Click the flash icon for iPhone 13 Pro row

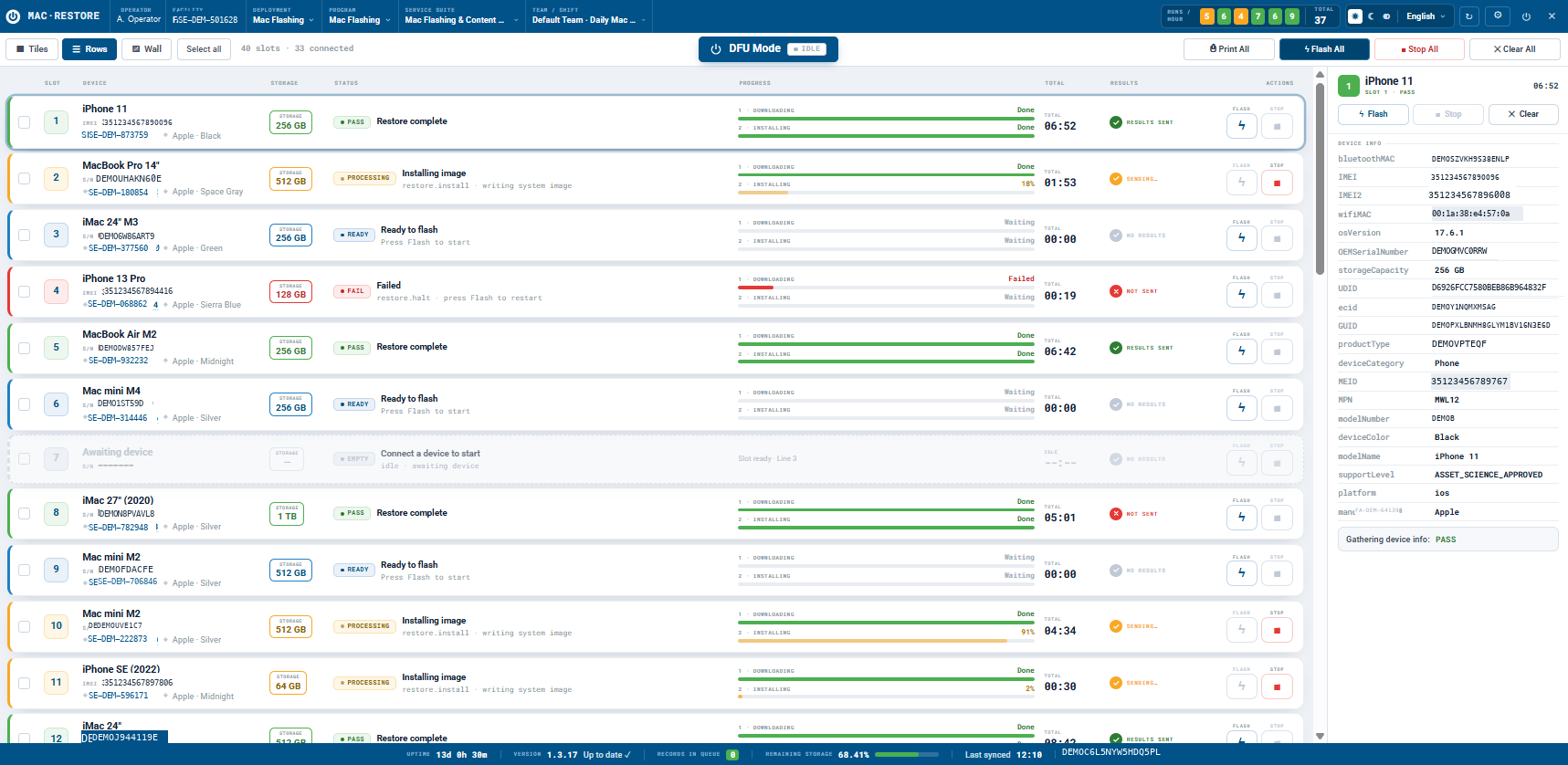pos(1241,294)
